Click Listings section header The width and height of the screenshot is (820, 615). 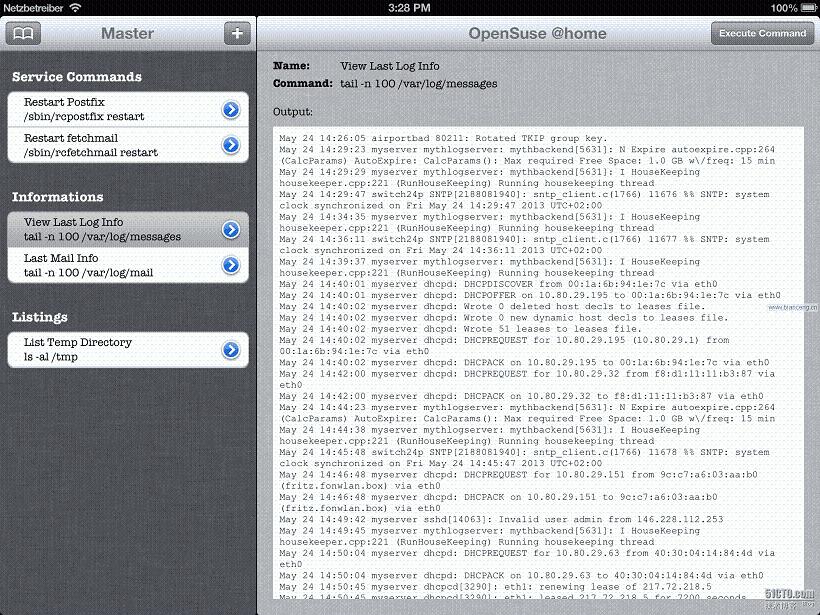click(40, 317)
